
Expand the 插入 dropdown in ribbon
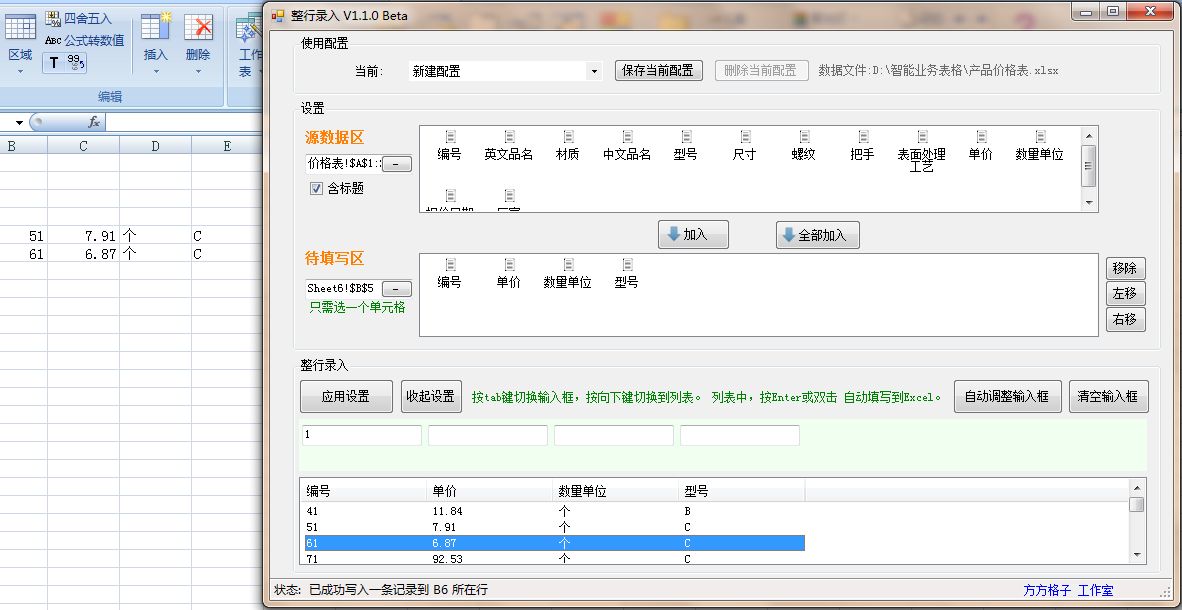pos(156,70)
